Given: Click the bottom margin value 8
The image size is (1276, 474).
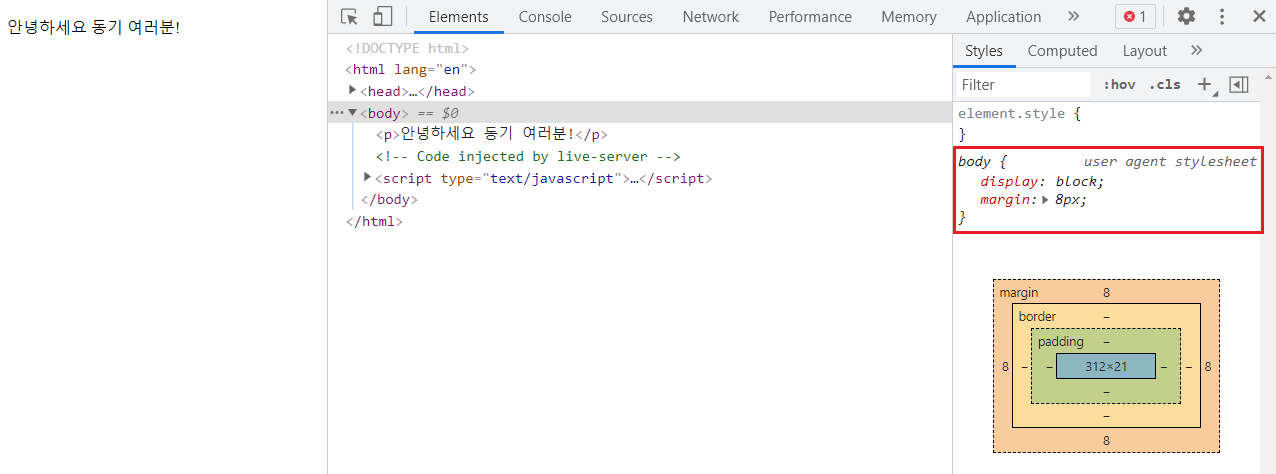Looking at the screenshot, I should pos(1106,440).
